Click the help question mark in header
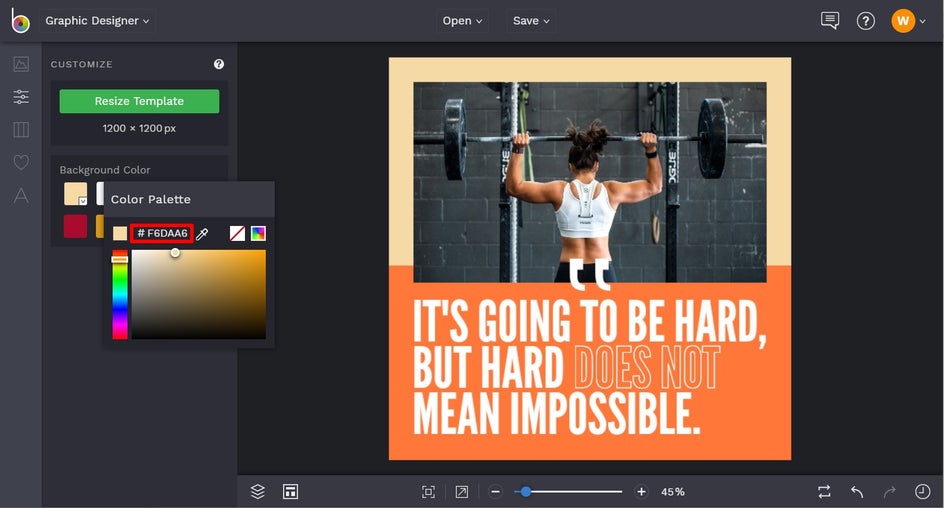944x508 pixels. pos(866,21)
